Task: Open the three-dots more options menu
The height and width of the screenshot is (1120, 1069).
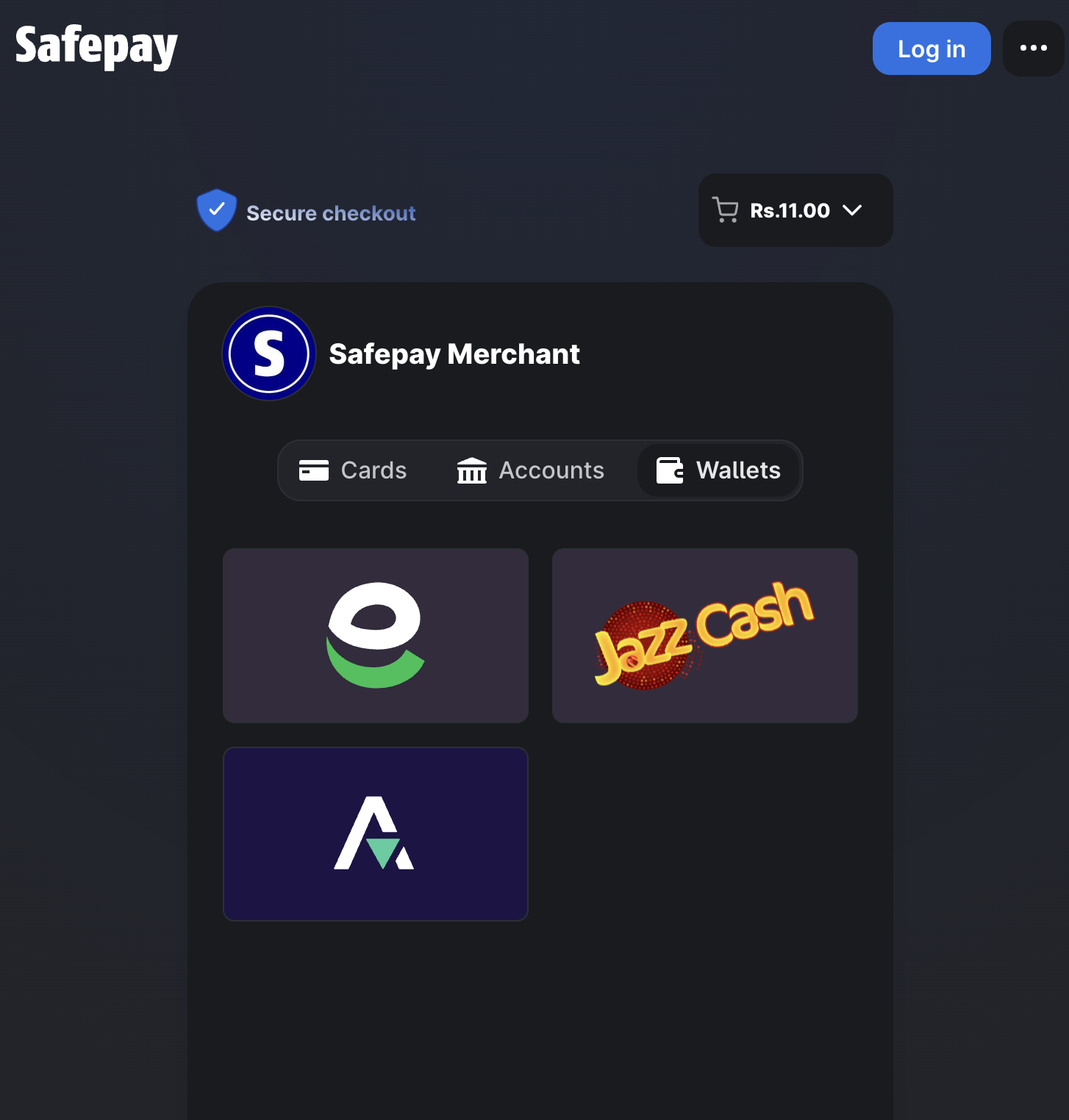Action: click(x=1033, y=49)
